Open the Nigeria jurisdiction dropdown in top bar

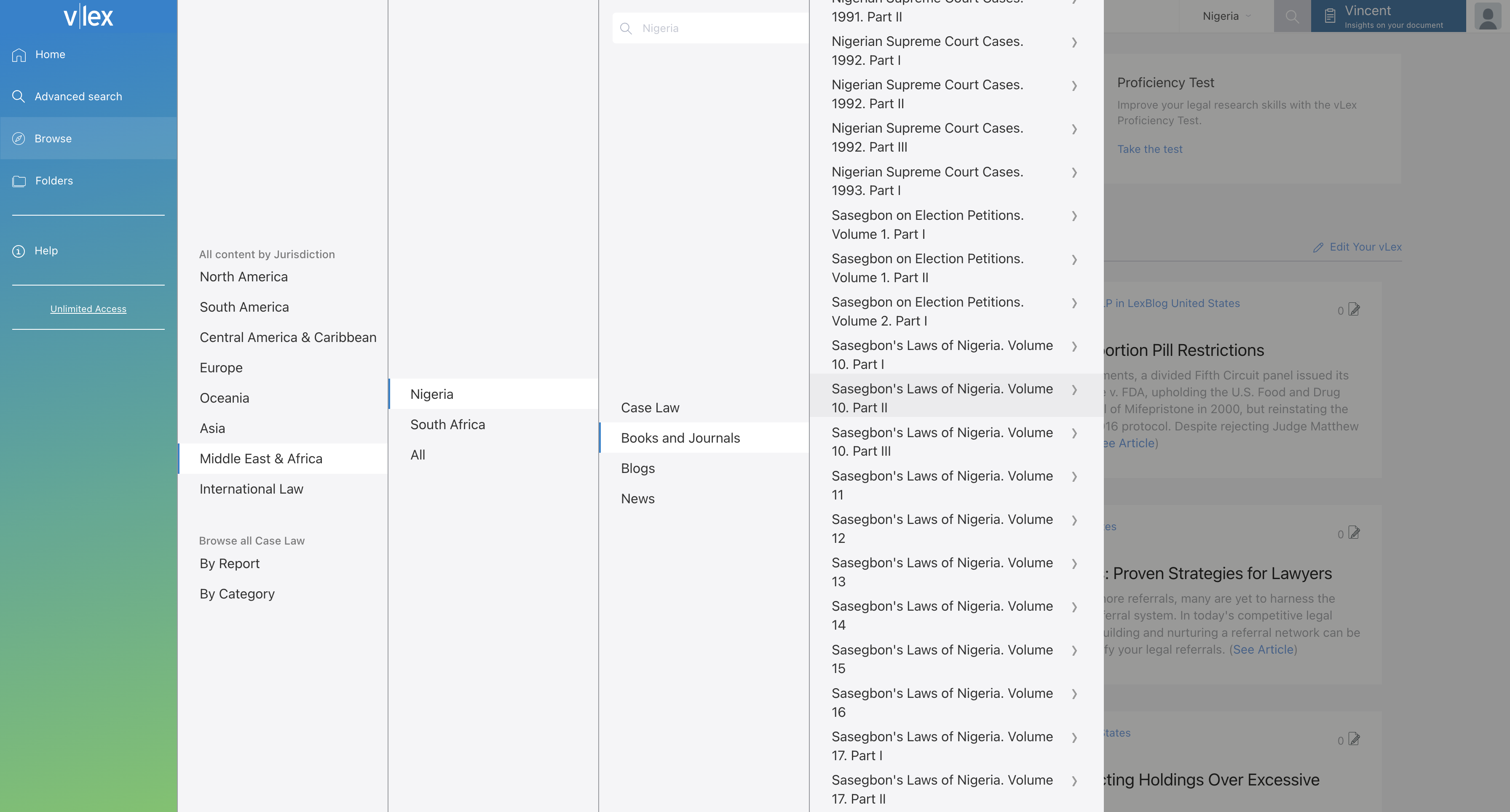1226,16
